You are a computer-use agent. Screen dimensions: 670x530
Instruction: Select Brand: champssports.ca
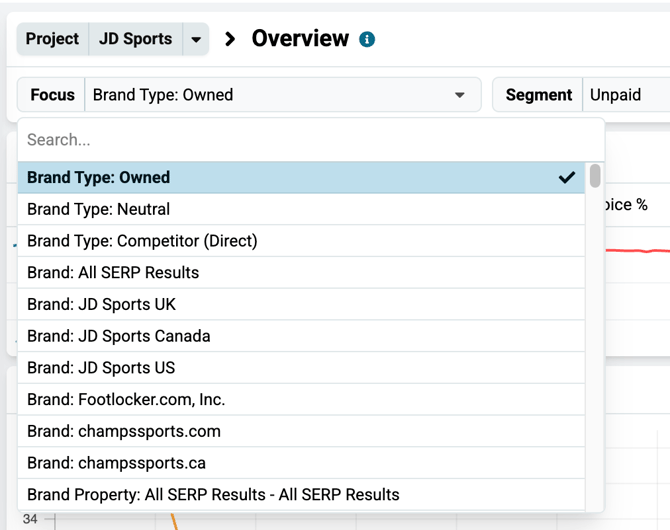click(301, 463)
